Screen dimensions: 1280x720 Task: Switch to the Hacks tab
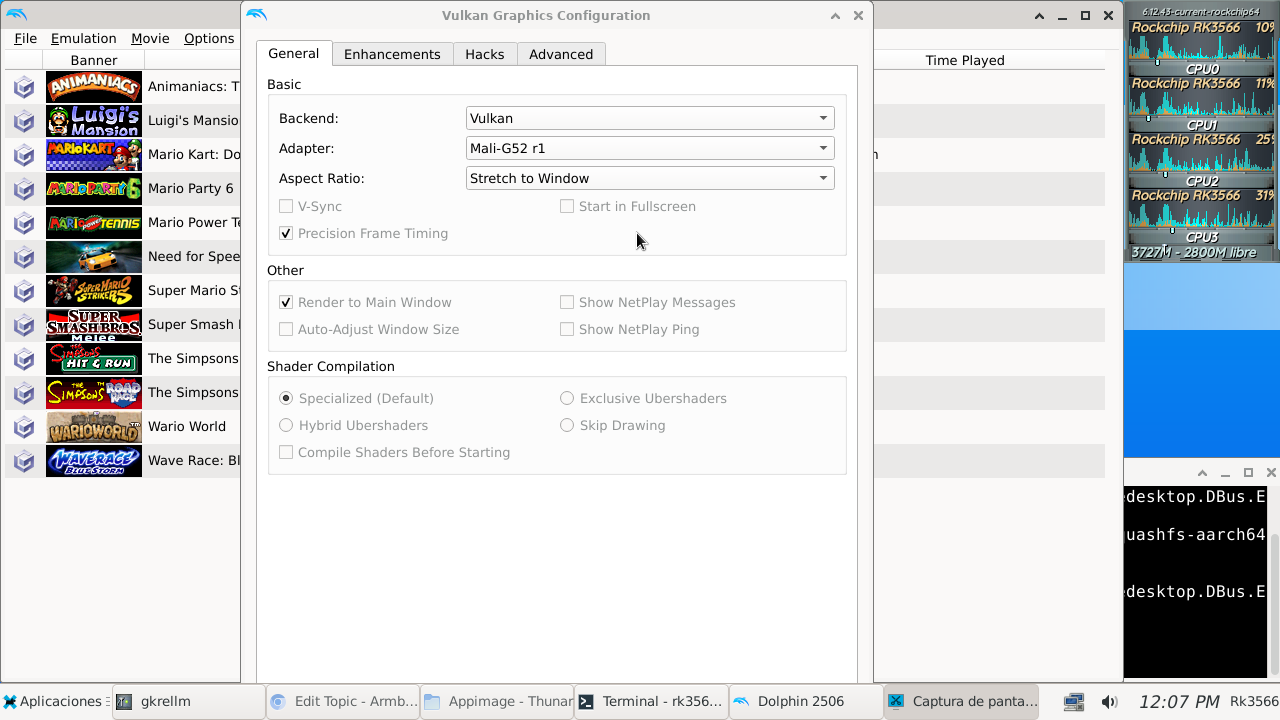click(x=484, y=54)
